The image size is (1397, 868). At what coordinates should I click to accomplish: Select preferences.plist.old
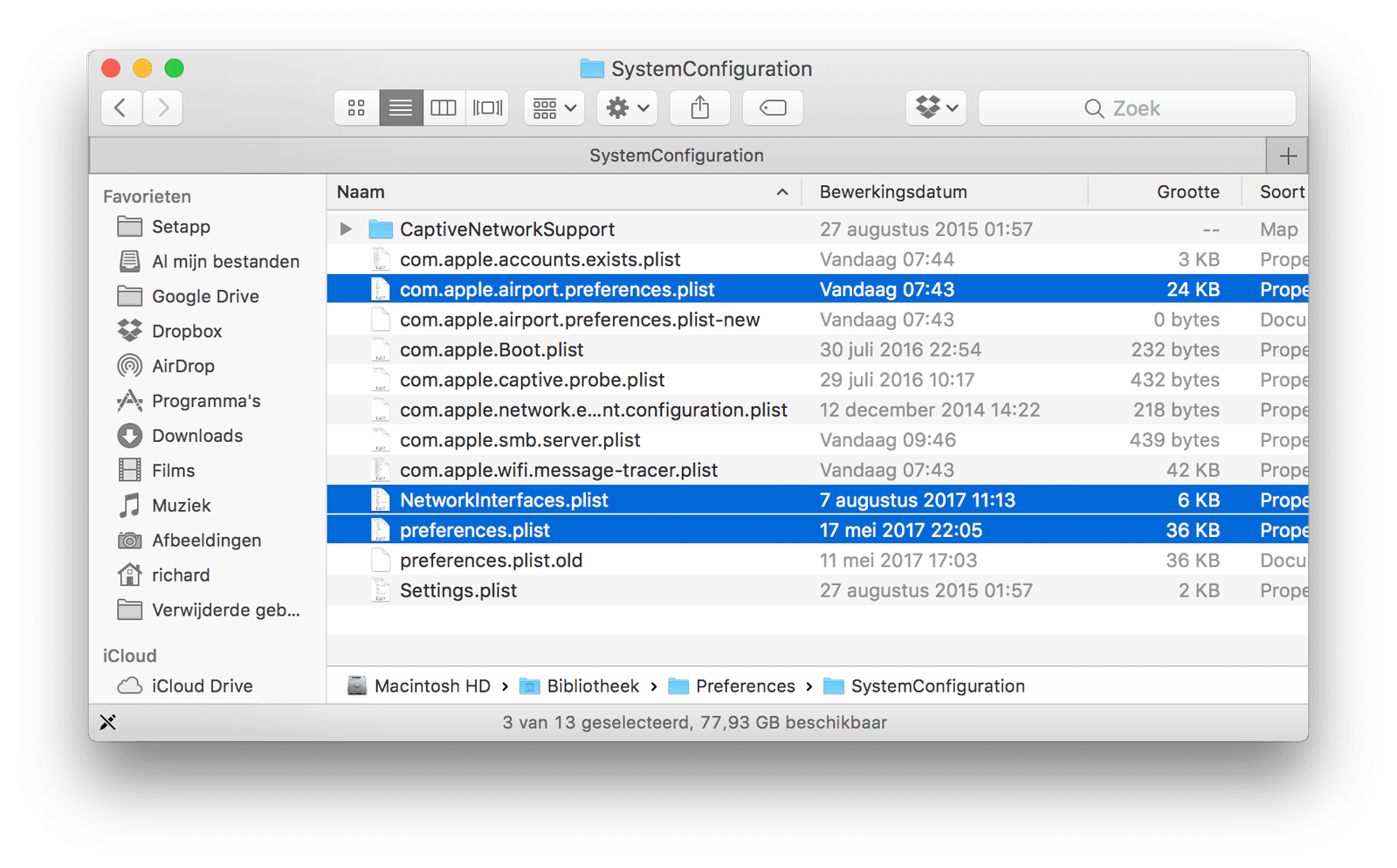pos(817,561)
